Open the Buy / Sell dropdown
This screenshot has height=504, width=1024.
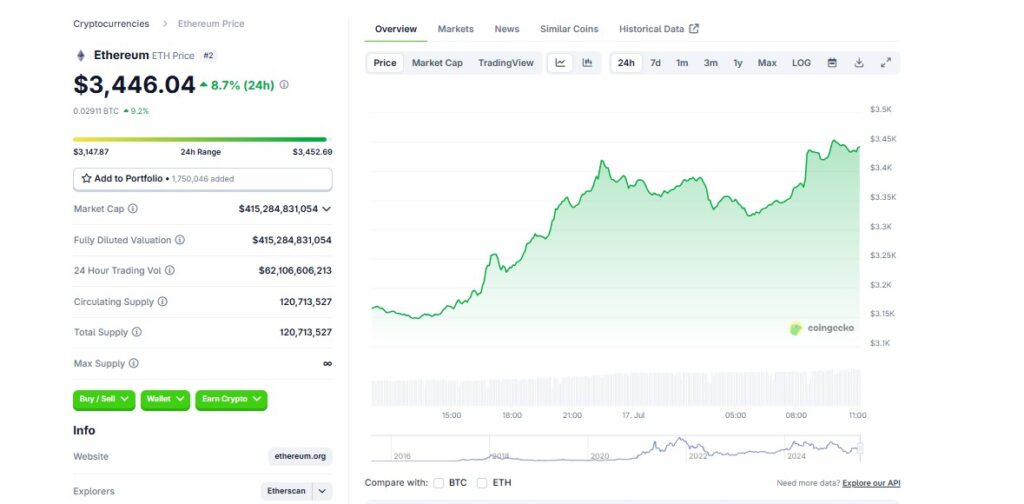point(104,400)
